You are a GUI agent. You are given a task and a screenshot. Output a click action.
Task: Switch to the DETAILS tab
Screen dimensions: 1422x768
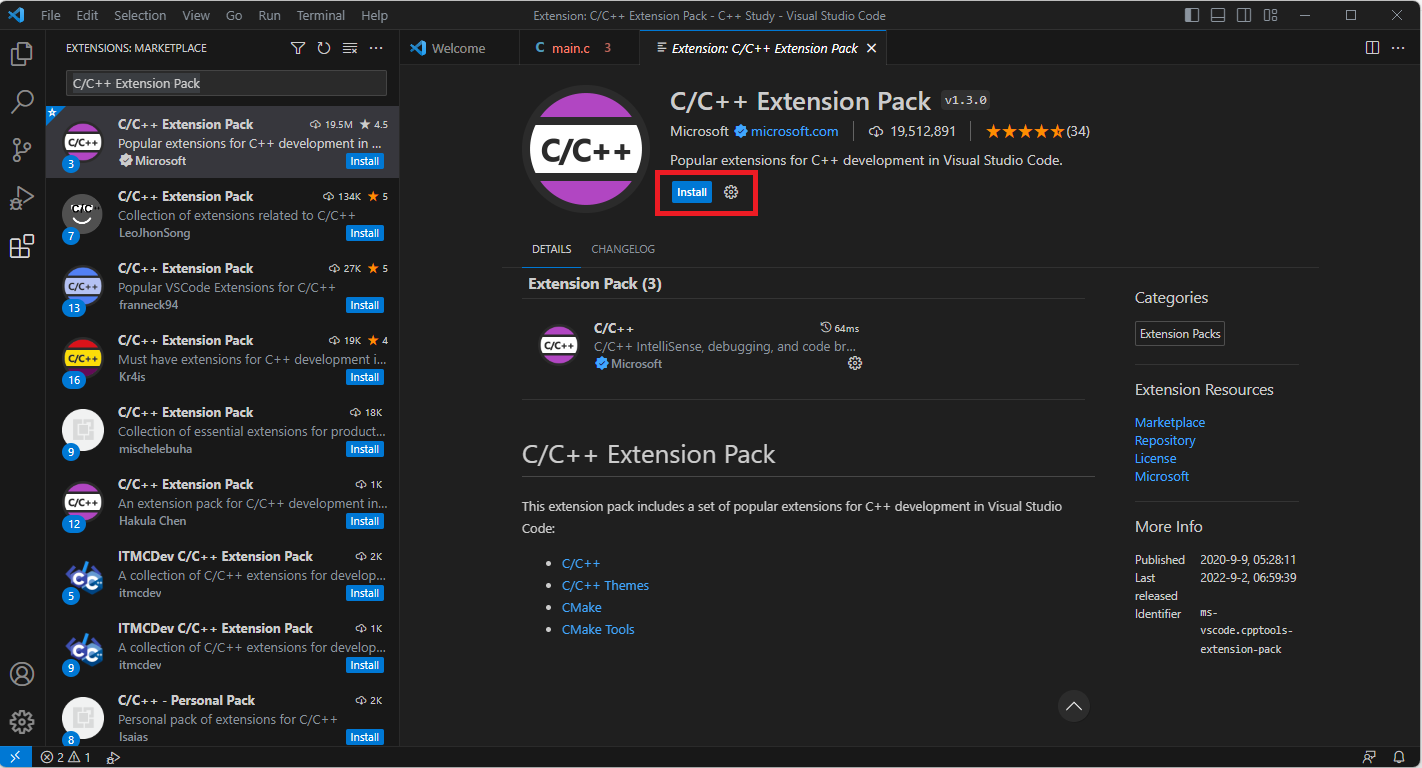point(551,249)
